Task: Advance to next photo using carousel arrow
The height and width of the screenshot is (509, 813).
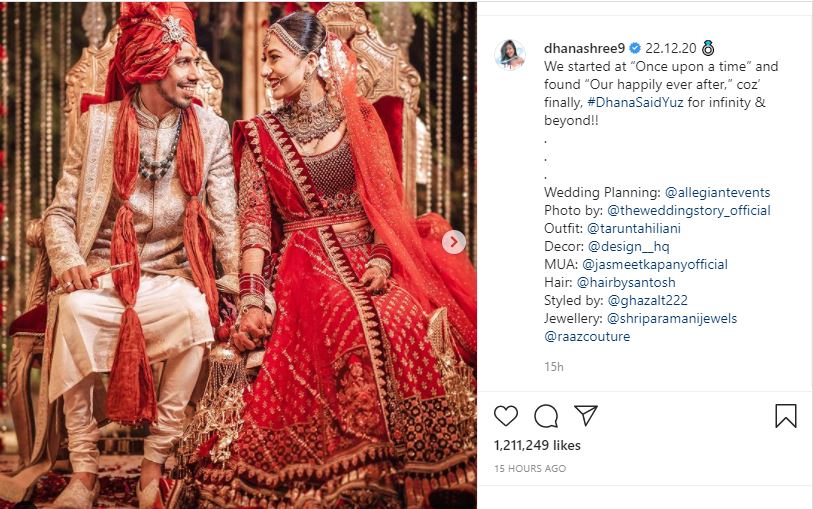Action: 454,242
